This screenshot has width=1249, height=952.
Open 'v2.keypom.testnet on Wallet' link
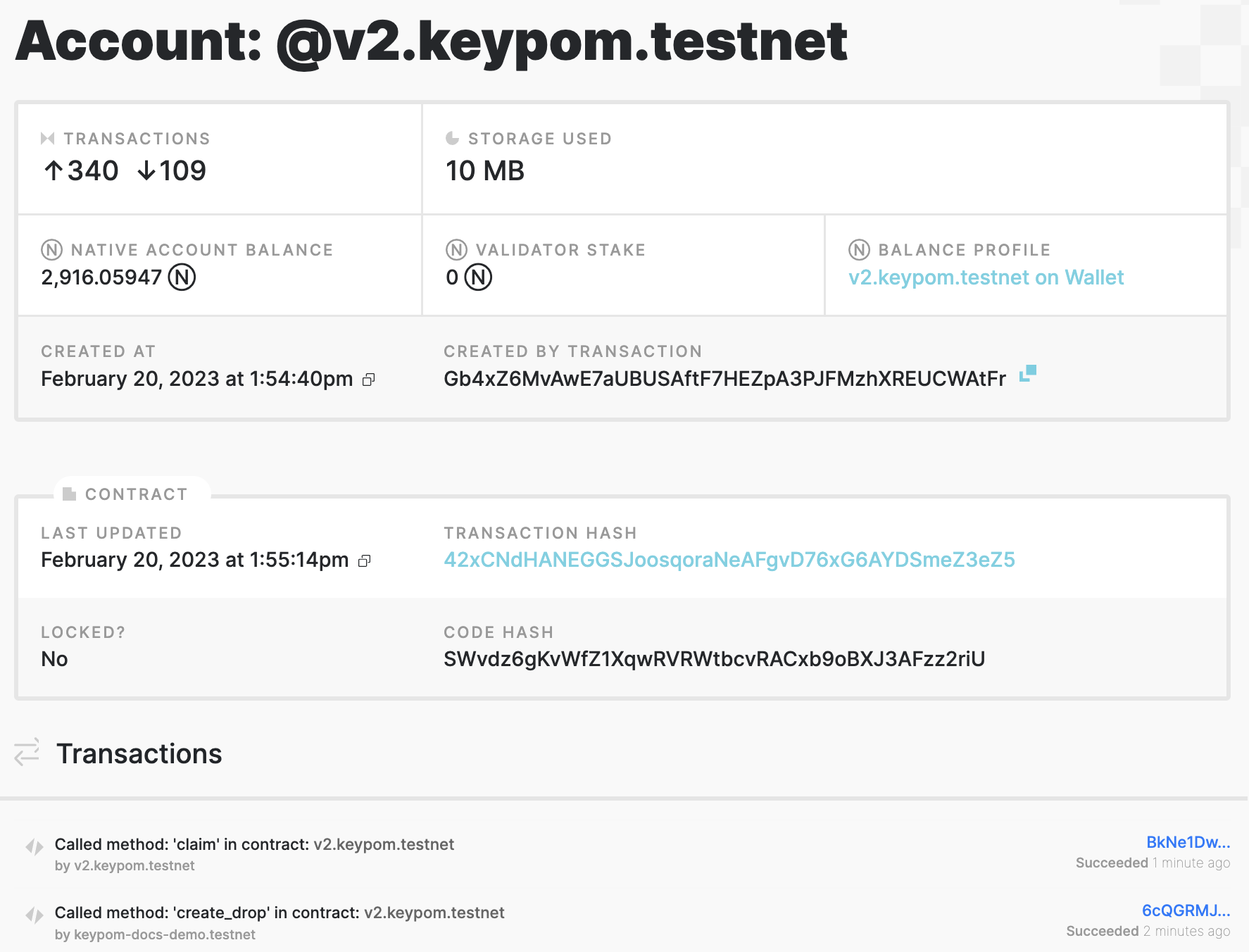tap(986, 277)
